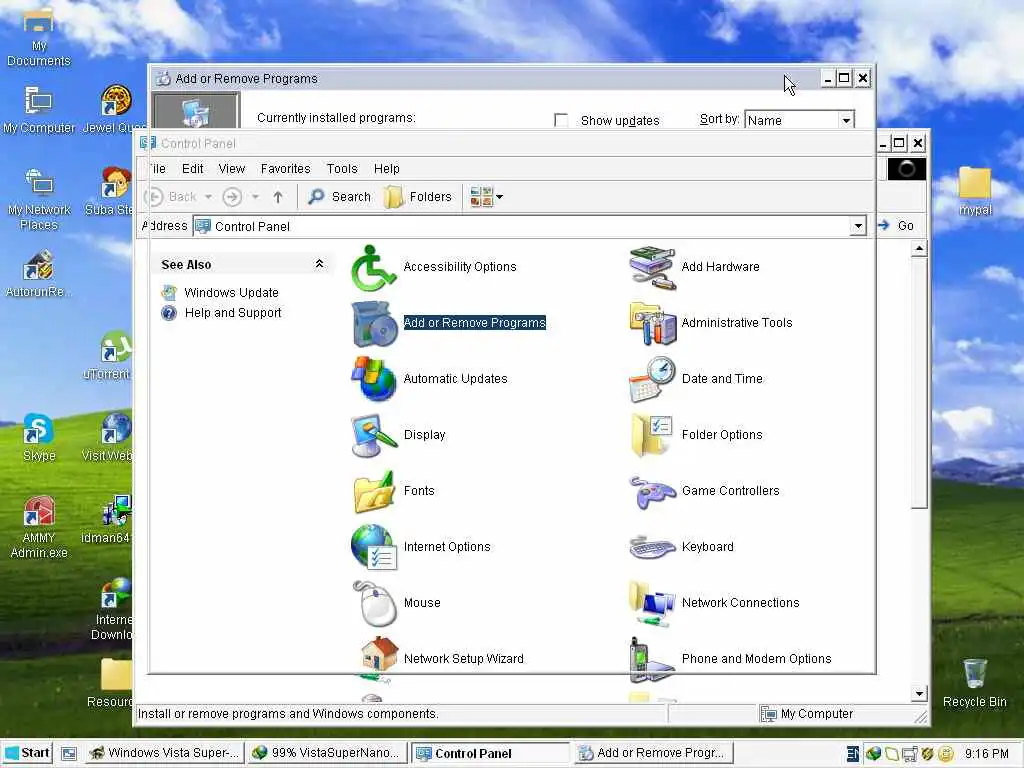The width and height of the screenshot is (1024, 768).
Task: Click the Back toolbar button
Action: click(x=171, y=197)
